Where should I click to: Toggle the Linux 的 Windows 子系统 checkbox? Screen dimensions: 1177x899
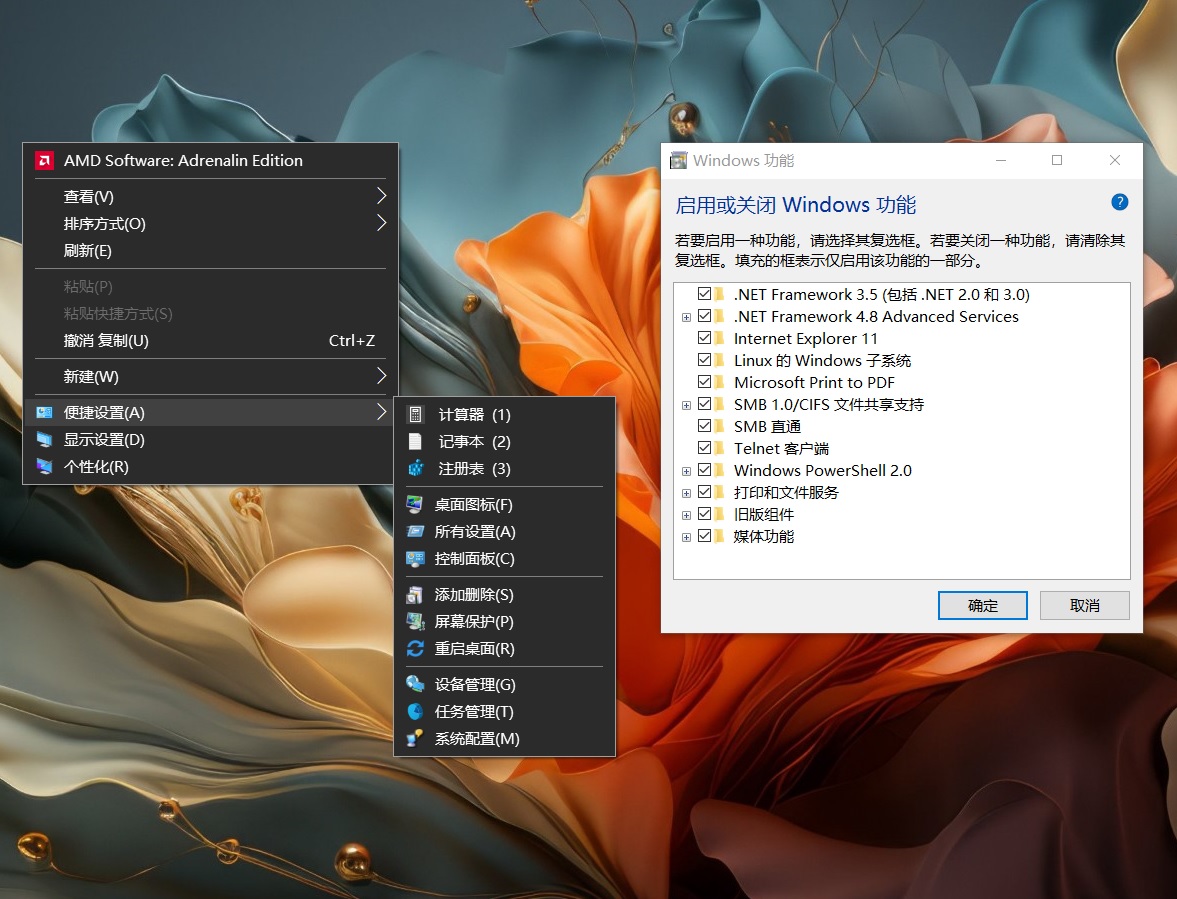pyautogui.click(x=704, y=360)
